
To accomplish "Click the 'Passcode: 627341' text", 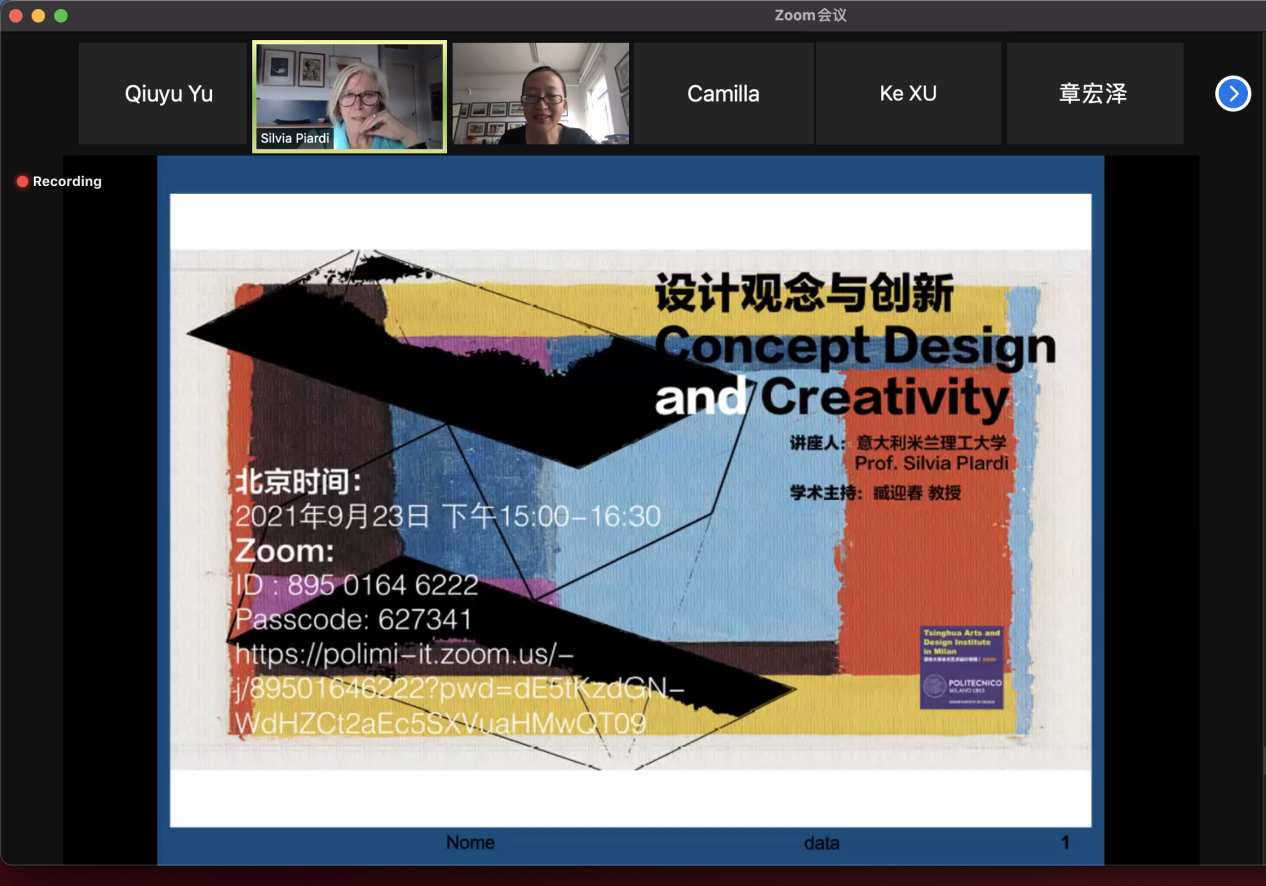I will pyautogui.click(x=354, y=620).
